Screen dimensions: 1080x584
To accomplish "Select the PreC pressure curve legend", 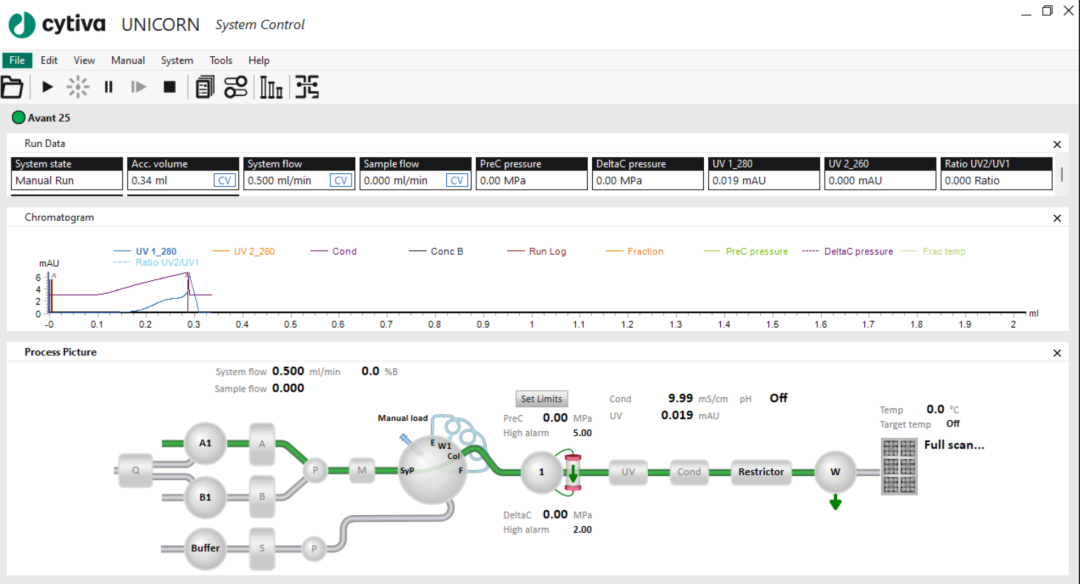I will [746, 251].
